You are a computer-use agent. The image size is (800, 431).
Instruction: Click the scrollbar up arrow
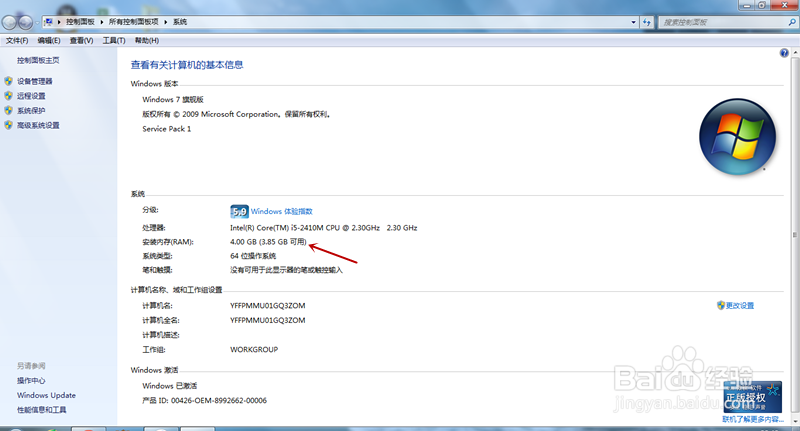coord(795,53)
